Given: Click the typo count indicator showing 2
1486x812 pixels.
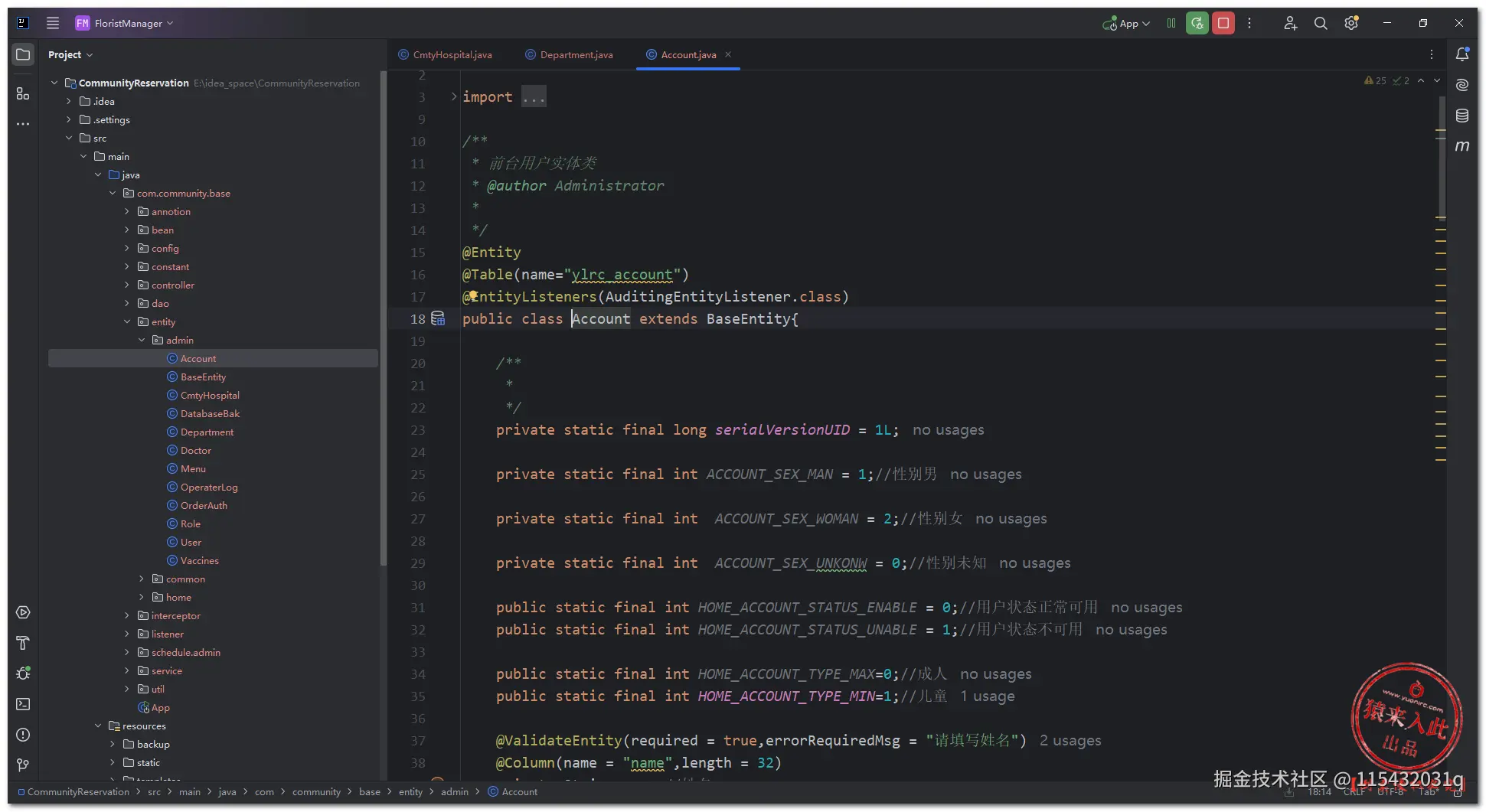Looking at the screenshot, I should pos(1402,80).
